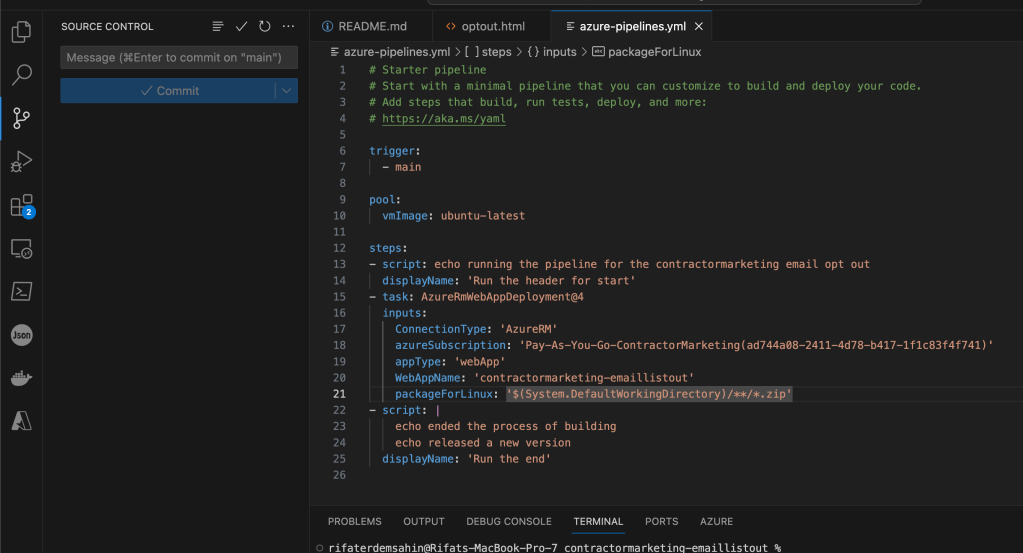The height and width of the screenshot is (553, 1023).
Task: Click 'contractormarketing-emaillistout' WebAppName value
Action: click(x=584, y=378)
